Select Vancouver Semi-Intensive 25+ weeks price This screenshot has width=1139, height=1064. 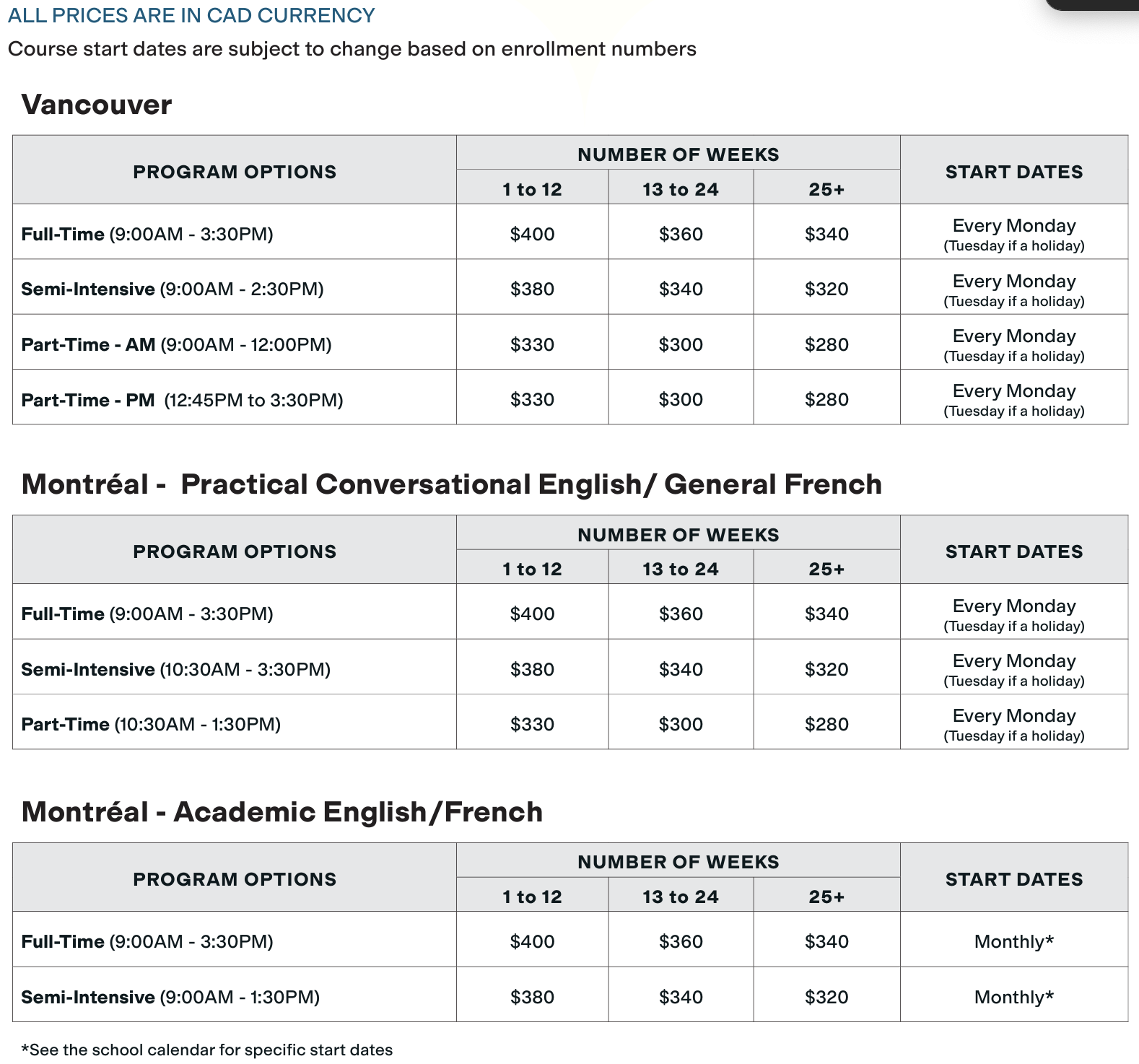coord(826,289)
